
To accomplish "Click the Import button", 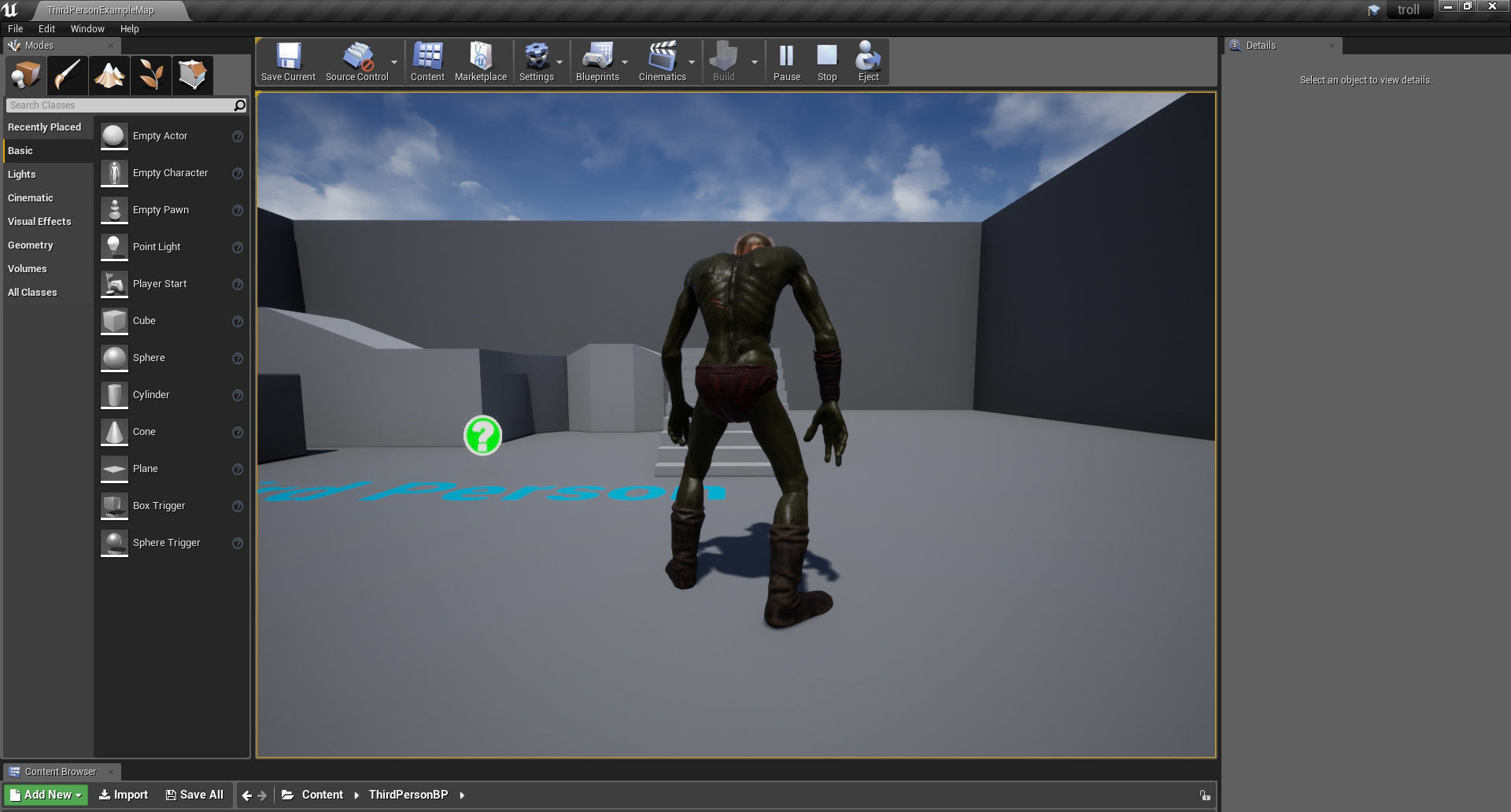I will coord(124,795).
